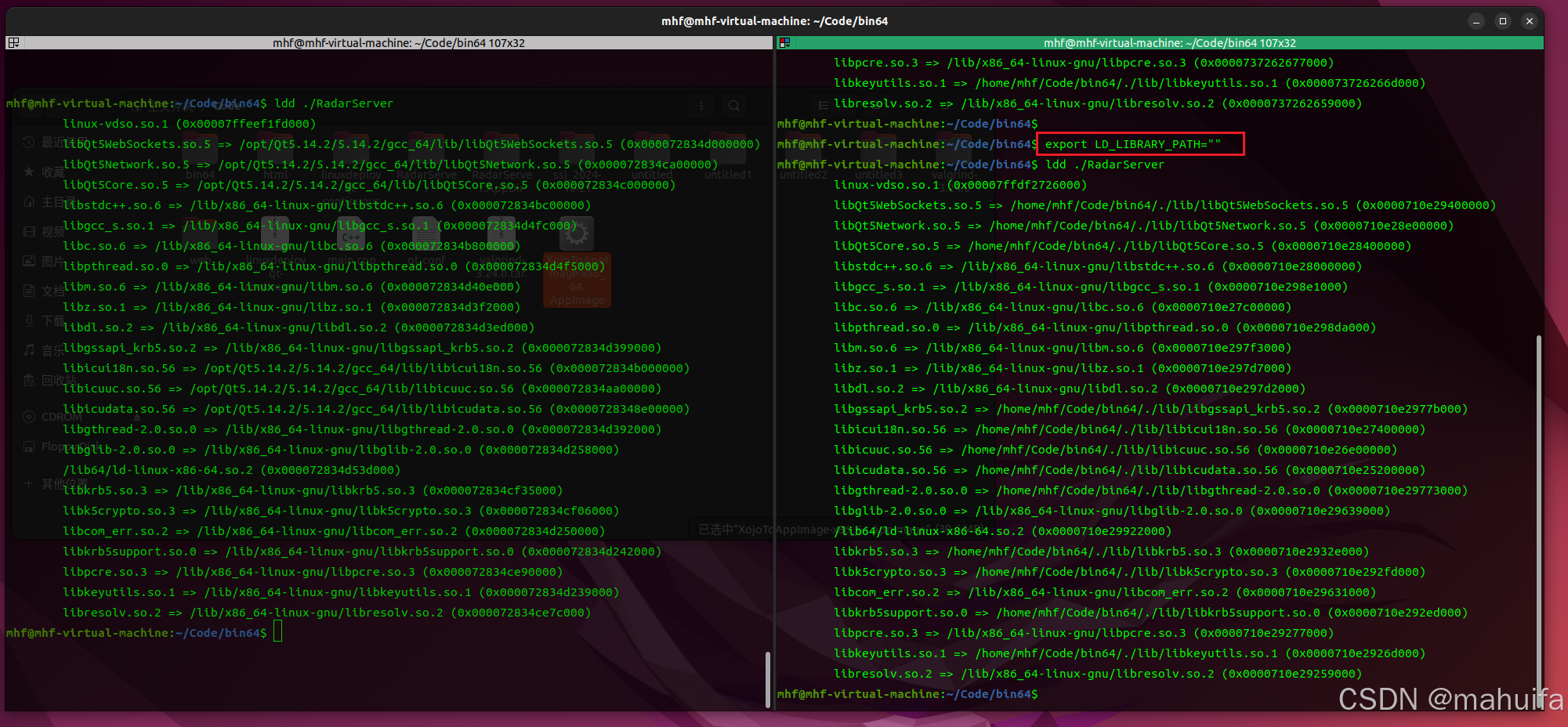Click the libdl.so.2 line in left pane
This screenshot has height=727, width=1568.
[299, 327]
